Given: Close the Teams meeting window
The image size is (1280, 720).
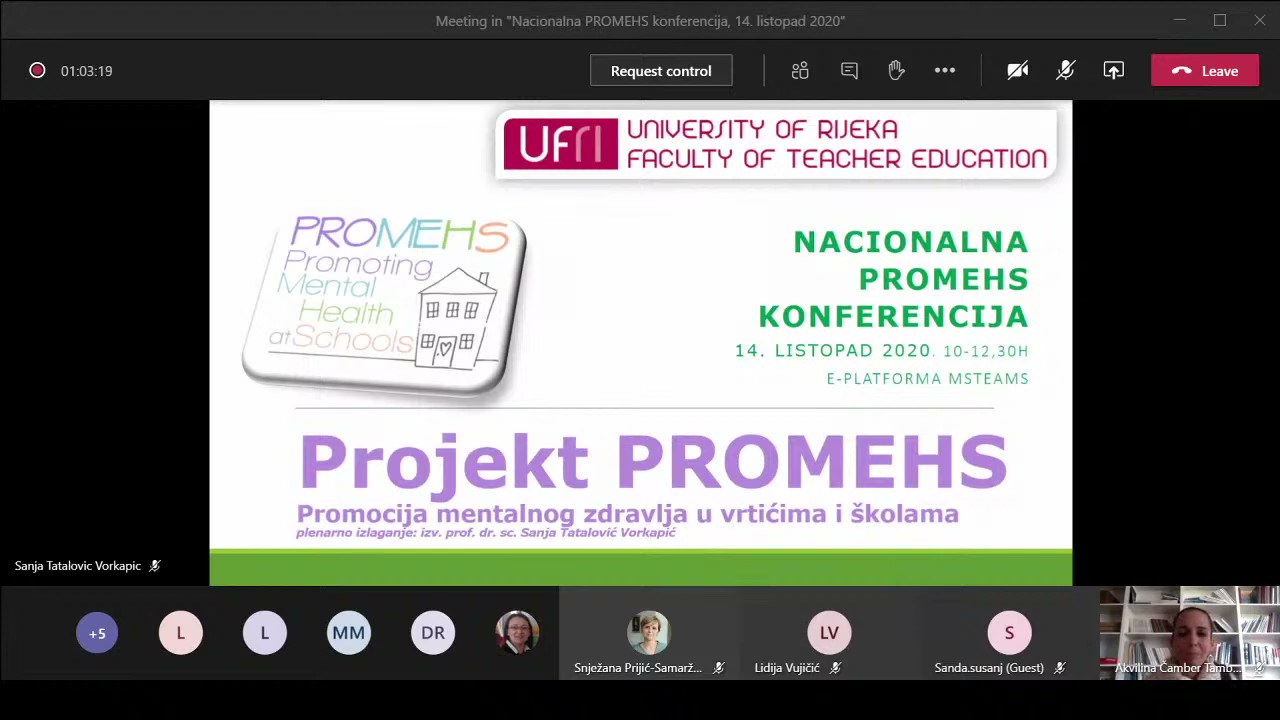Looking at the screenshot, I should click(1260, 20).
